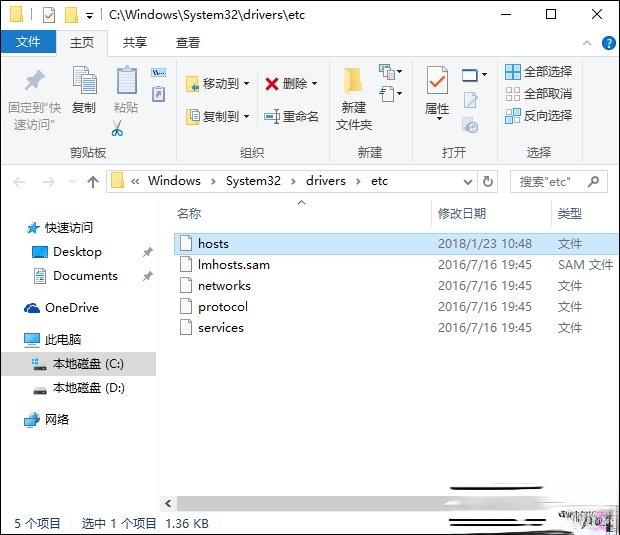The image size is (620, 535).
Task: Click the search magnifier icon
Action: click(593, 181)
